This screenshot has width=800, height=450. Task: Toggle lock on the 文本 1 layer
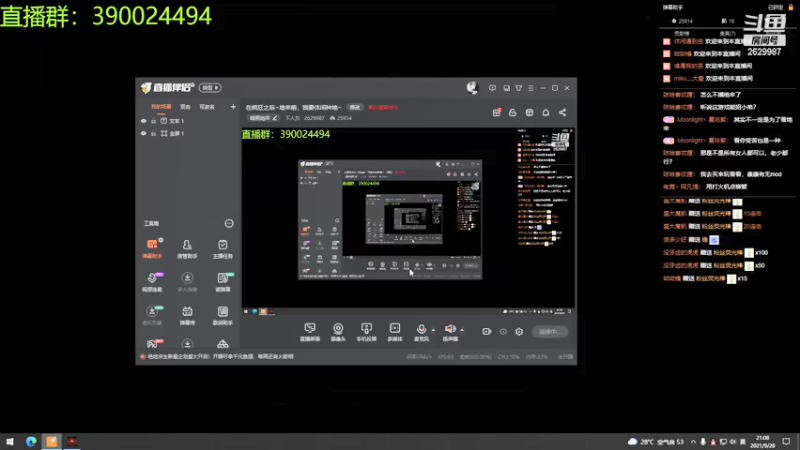pyautogui.click(x=154, y=121)
